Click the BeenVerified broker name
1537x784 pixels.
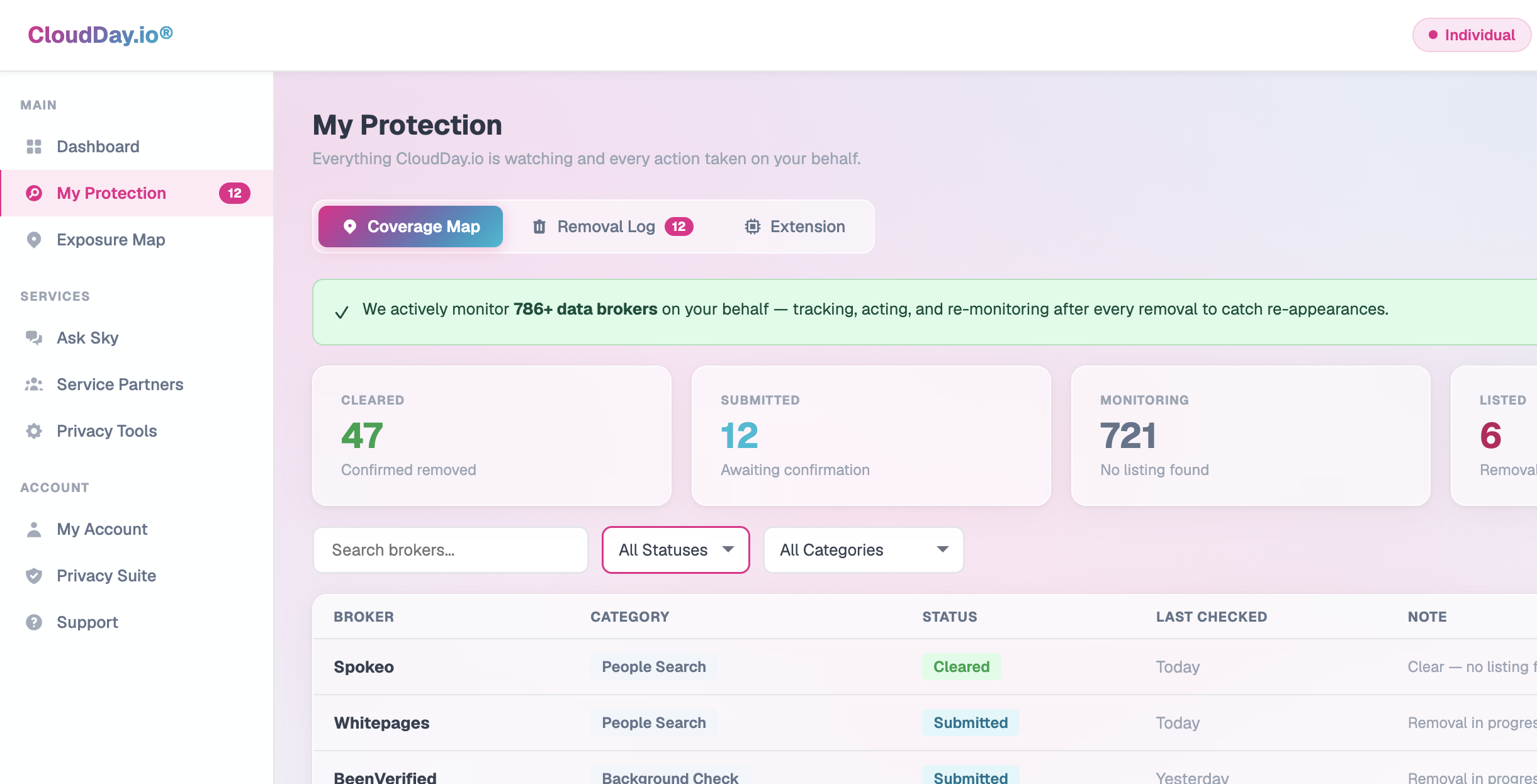tap(385, 778)
